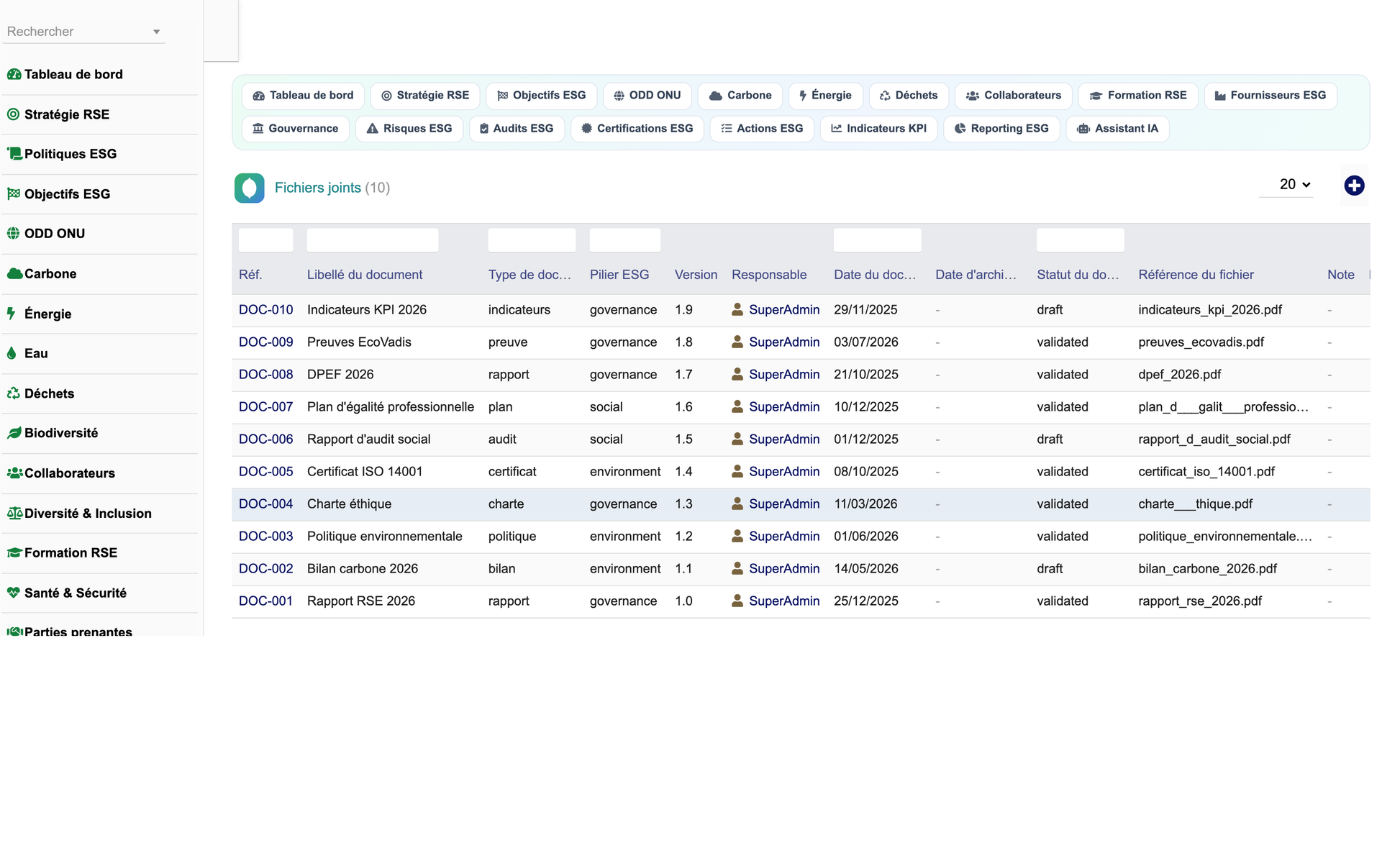Open the Actions ESG tab
This screenshot has height=866, width=1400.
(x=762, y=129)
